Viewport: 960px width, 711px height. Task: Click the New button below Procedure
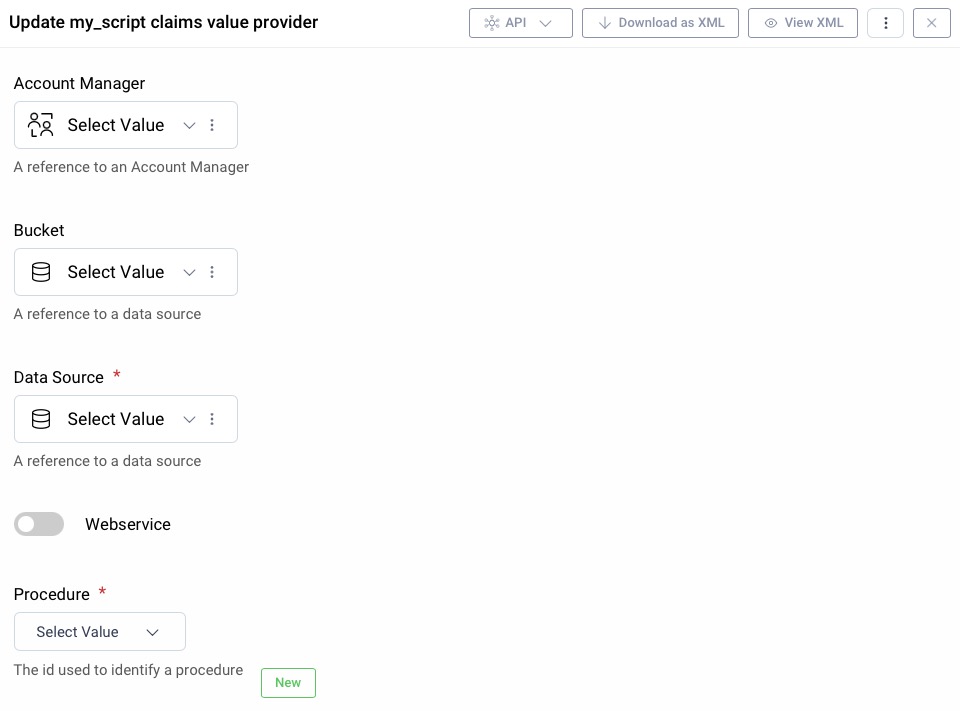tap(288, 683)
